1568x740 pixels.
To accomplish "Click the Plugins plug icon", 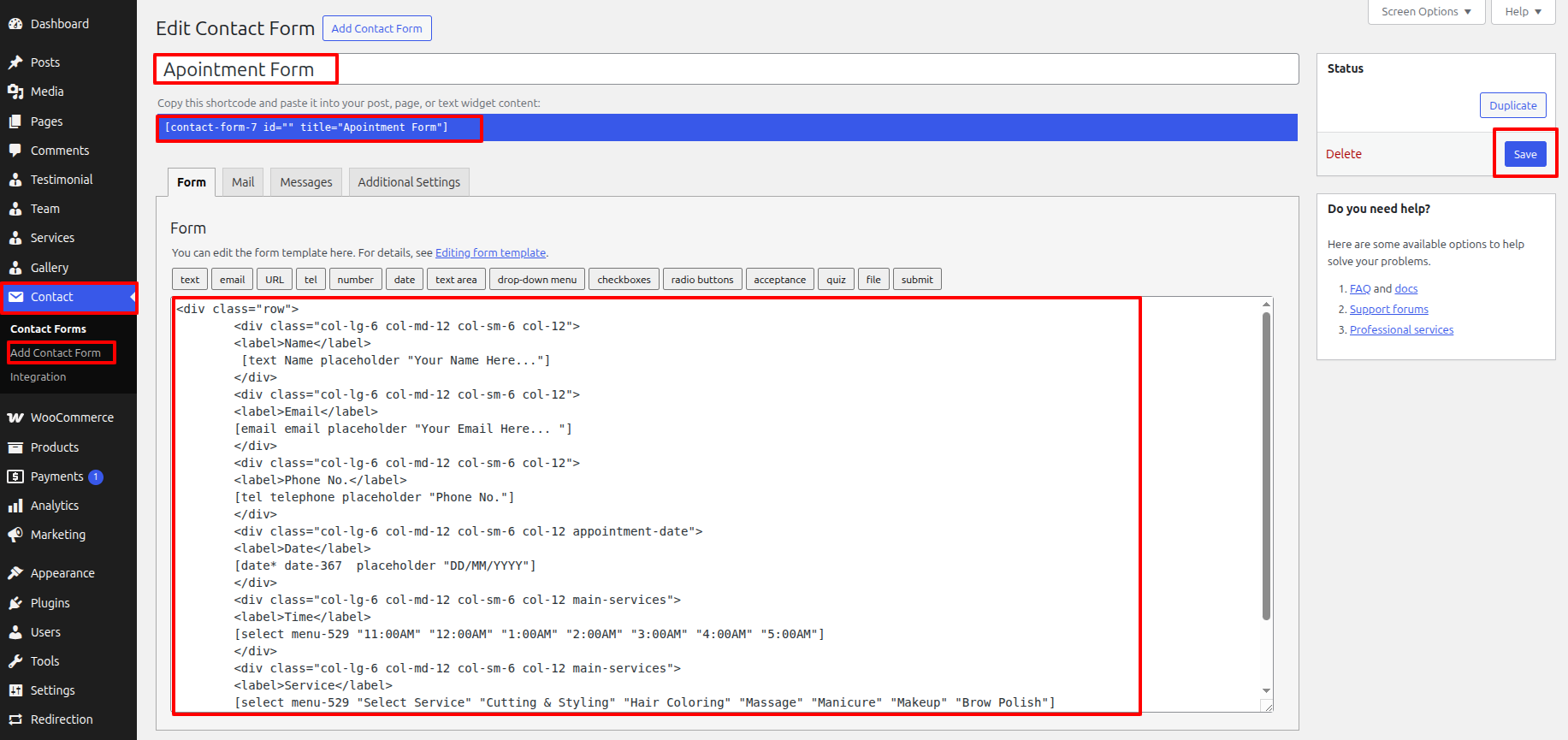I will (15, 603).
